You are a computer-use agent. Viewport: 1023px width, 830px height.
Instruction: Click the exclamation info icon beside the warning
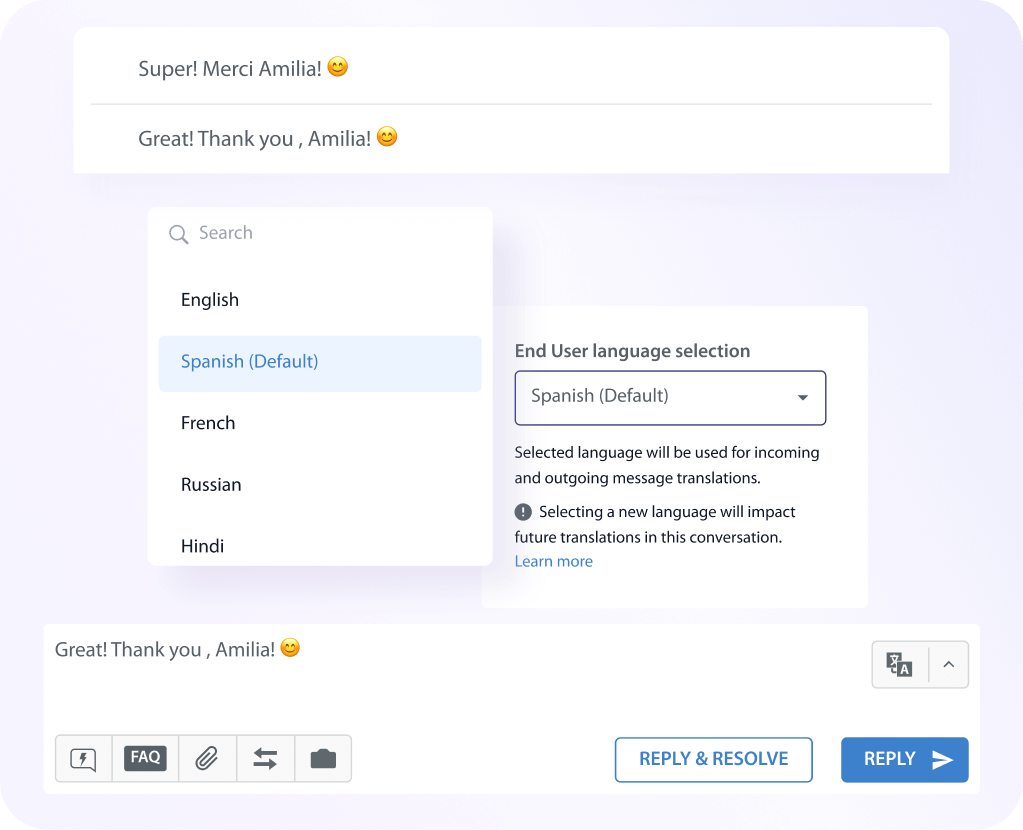tap(523, 512)
